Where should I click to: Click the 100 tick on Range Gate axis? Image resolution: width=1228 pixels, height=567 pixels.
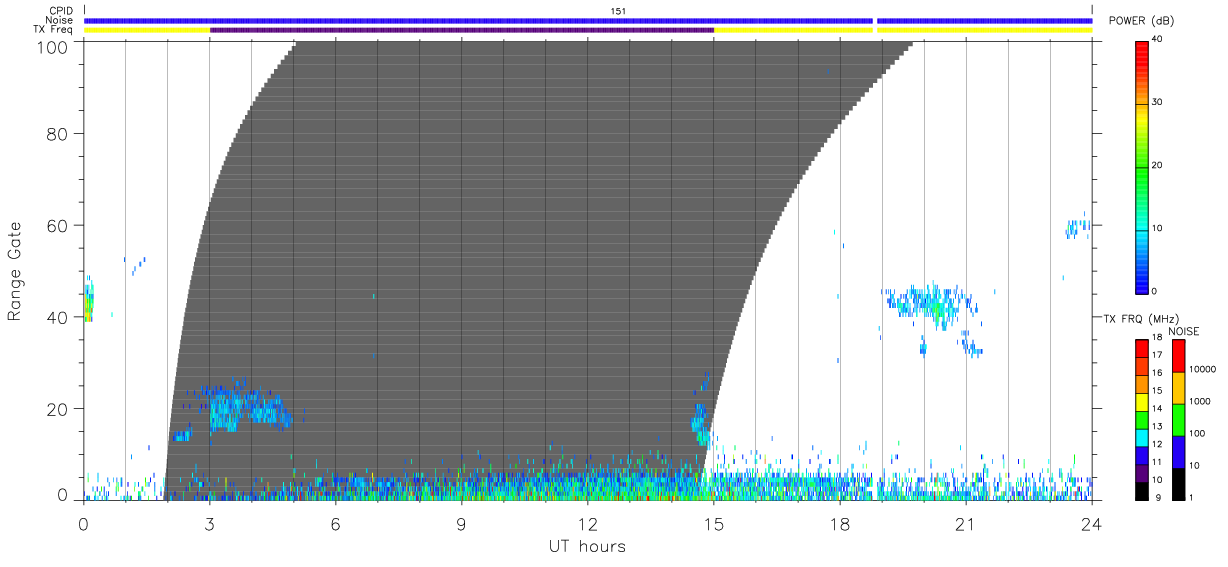coord(53,46)
